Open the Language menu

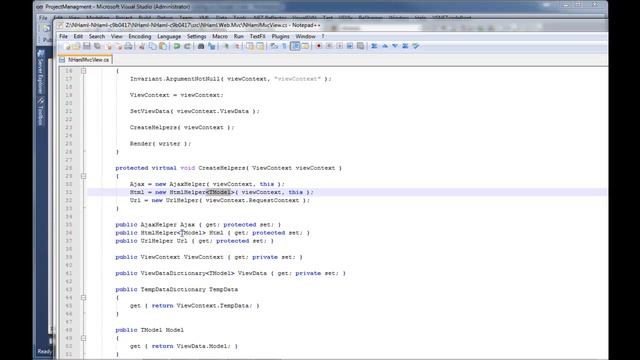coord(169,36)
